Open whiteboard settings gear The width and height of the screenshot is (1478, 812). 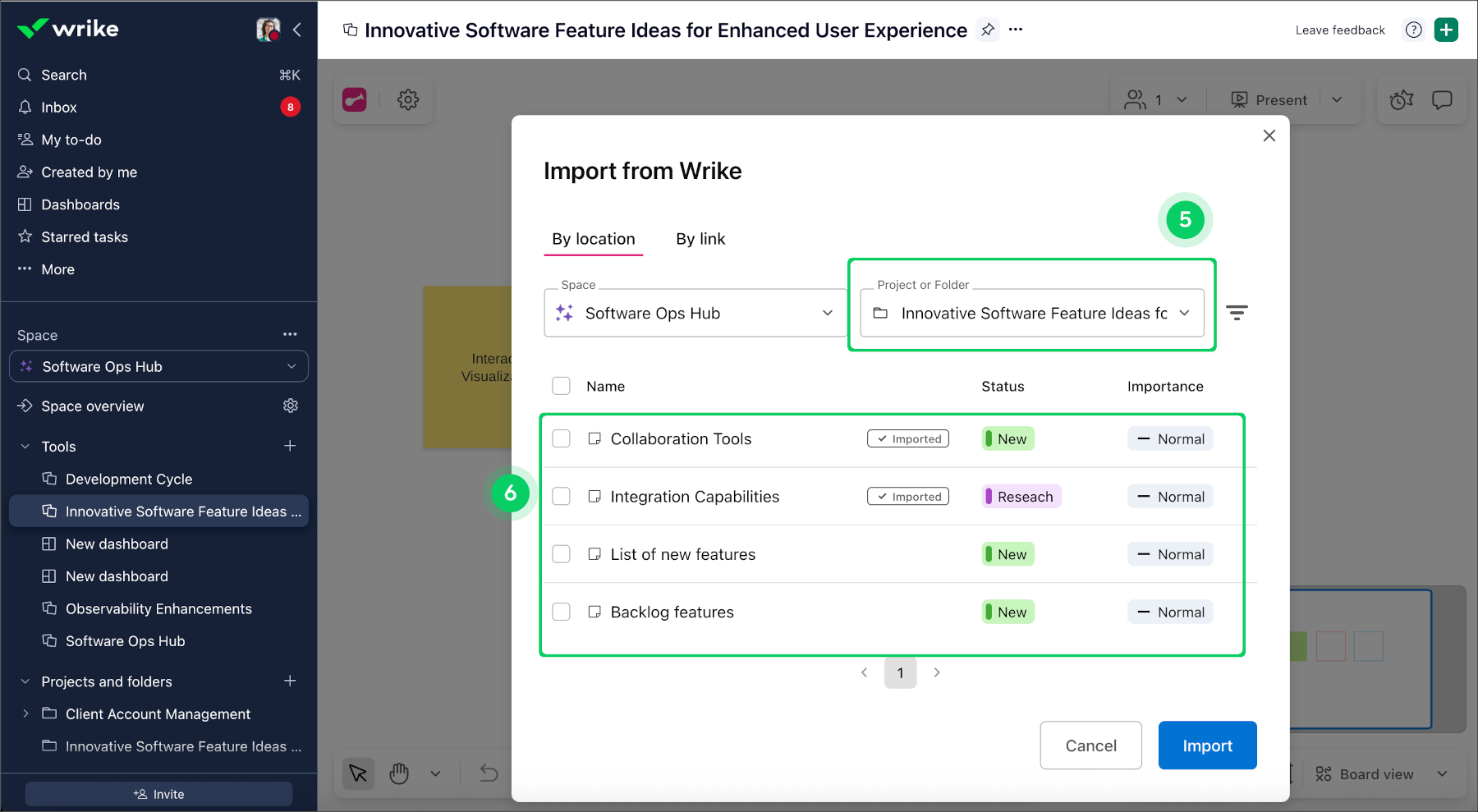tap(408, 99)
